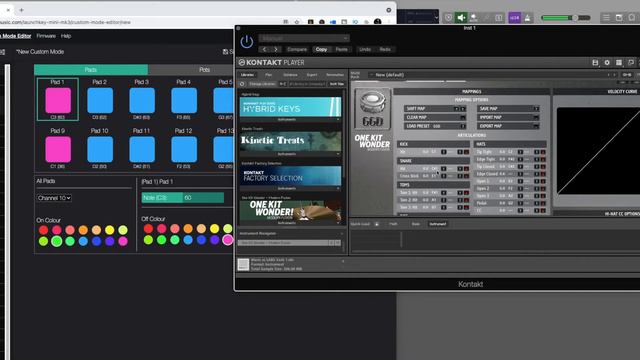Toggle Cross Stick red learn button

pyautogui.click(x=466, y=176)
